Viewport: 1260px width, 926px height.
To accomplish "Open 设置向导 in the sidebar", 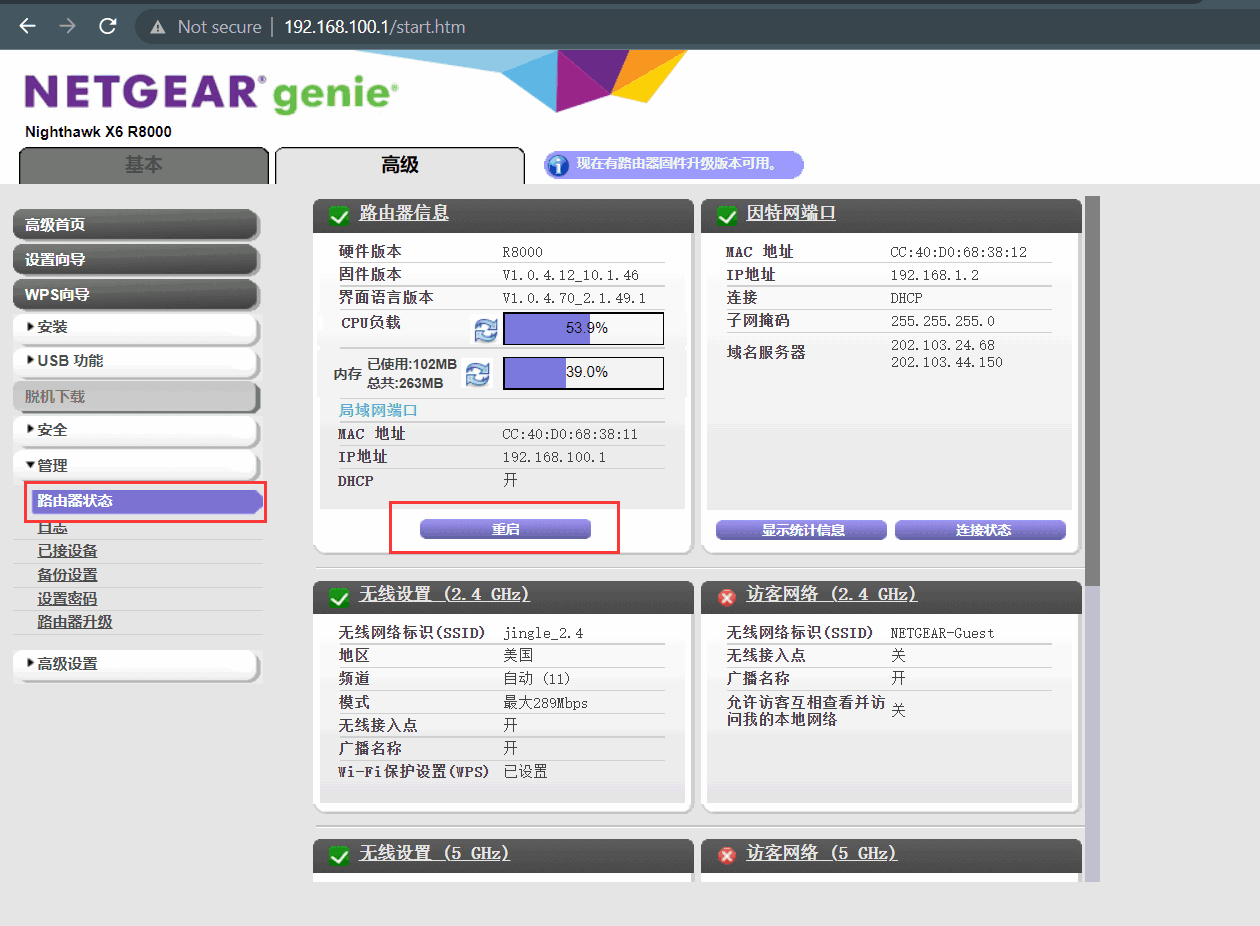I will 136,259.
